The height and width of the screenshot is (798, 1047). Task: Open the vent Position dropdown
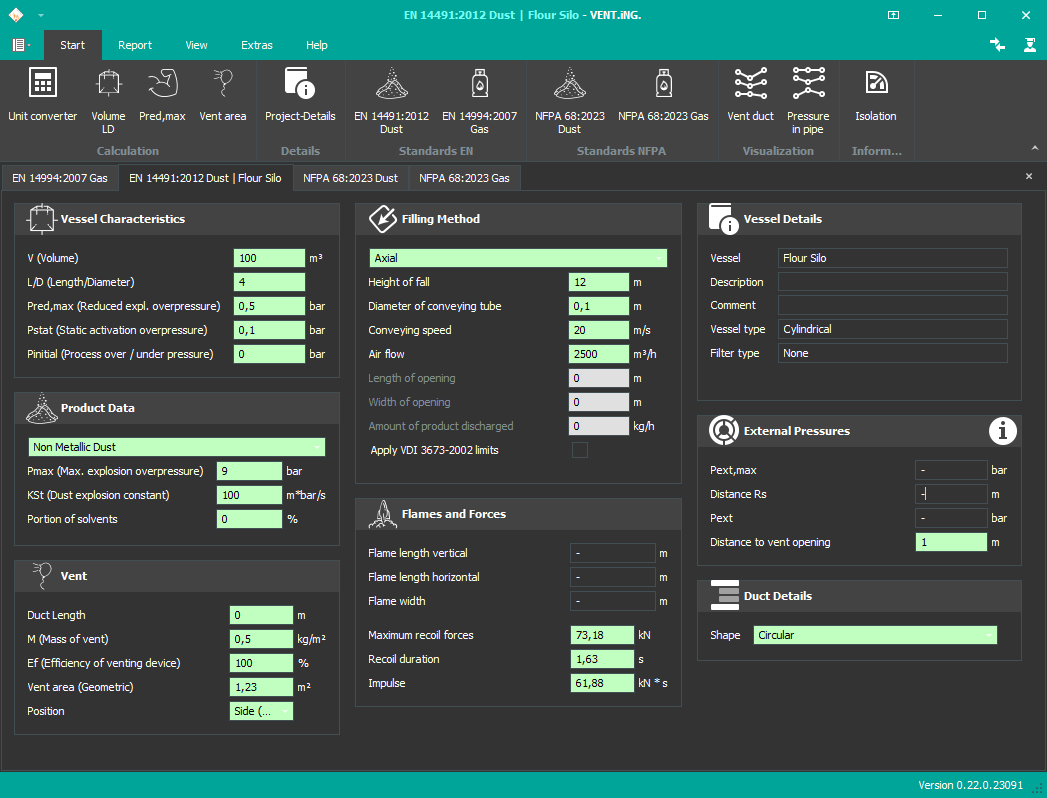pos(261,711)
